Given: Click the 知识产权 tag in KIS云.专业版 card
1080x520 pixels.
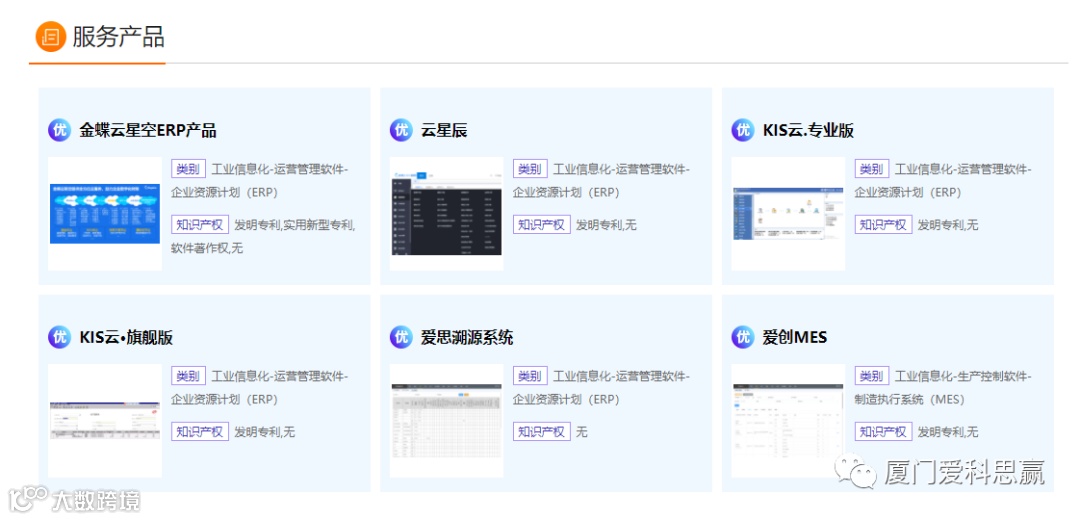Looking at the screenshot, I should (x=883, y=225).
